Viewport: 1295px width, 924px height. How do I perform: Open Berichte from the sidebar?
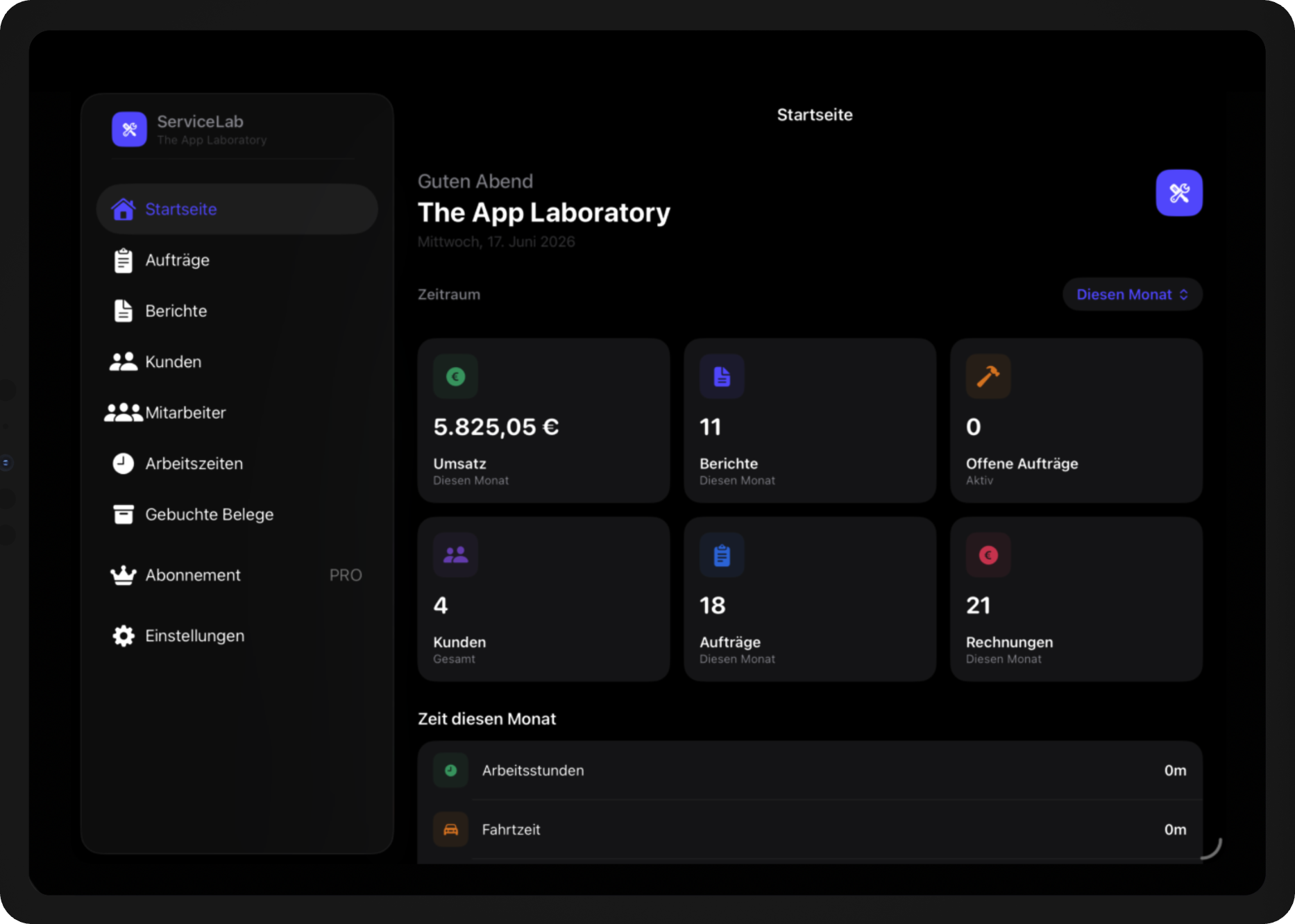237,311
